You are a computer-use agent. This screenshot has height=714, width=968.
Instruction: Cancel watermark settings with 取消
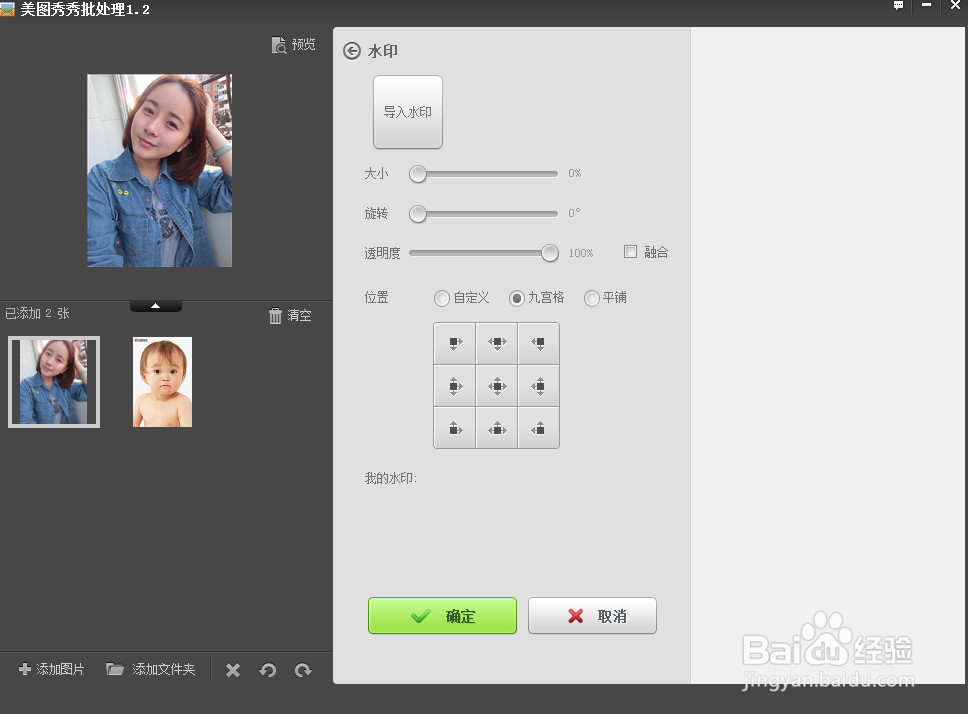[x=592, y=616]
